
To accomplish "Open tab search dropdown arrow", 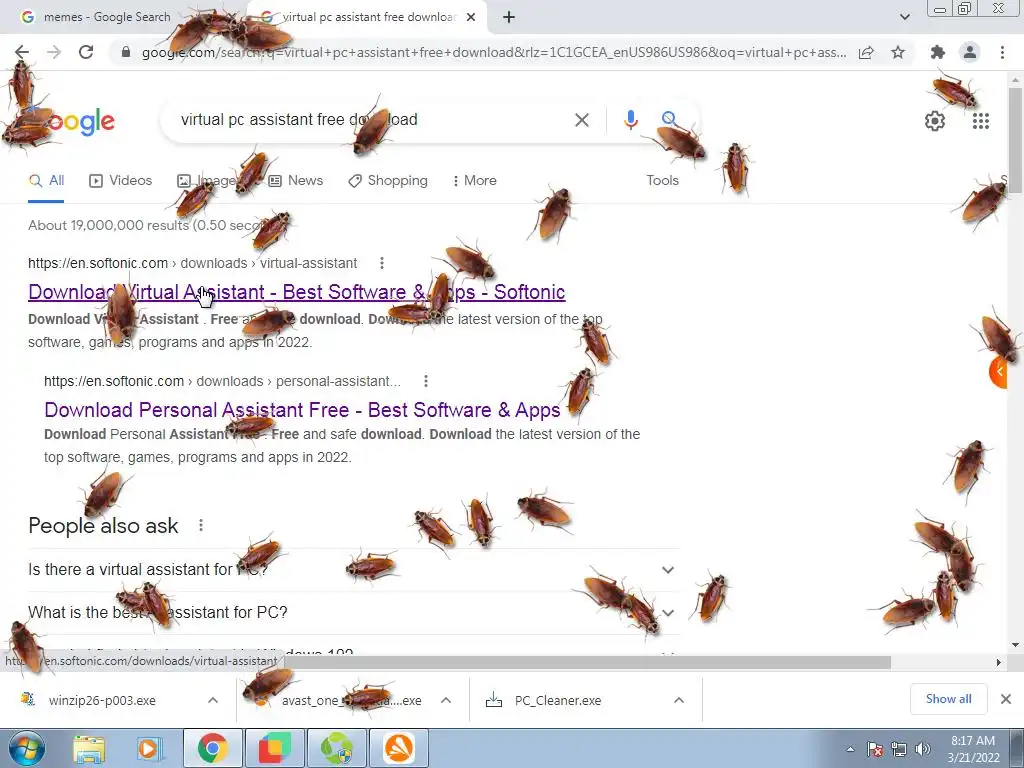I will point(904,17).
